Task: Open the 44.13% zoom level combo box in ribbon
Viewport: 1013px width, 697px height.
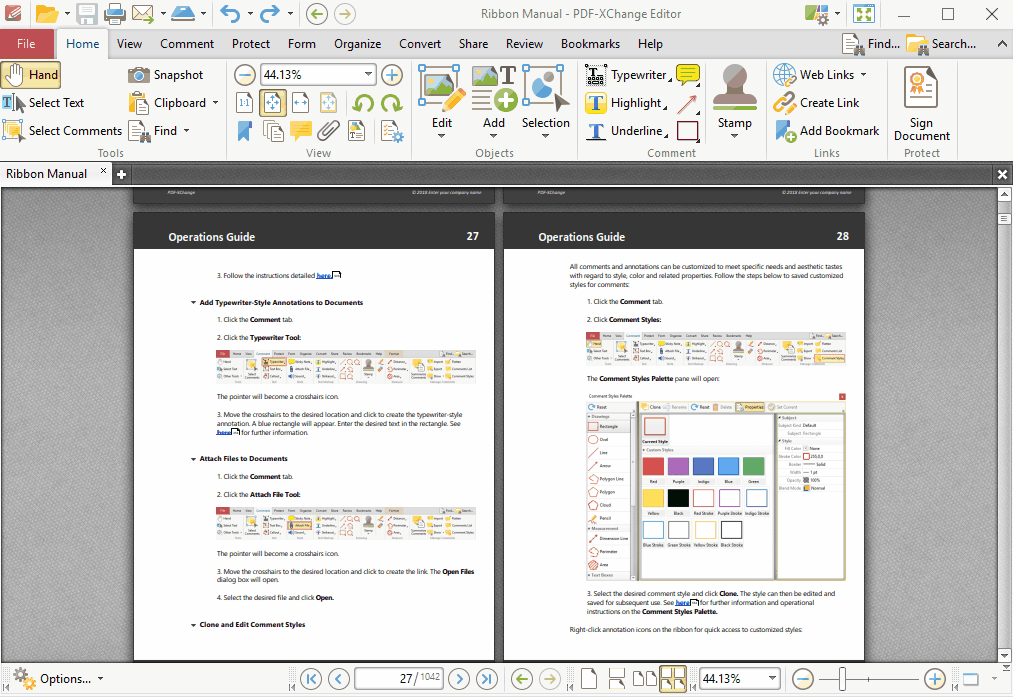Action: pos(317,75)
